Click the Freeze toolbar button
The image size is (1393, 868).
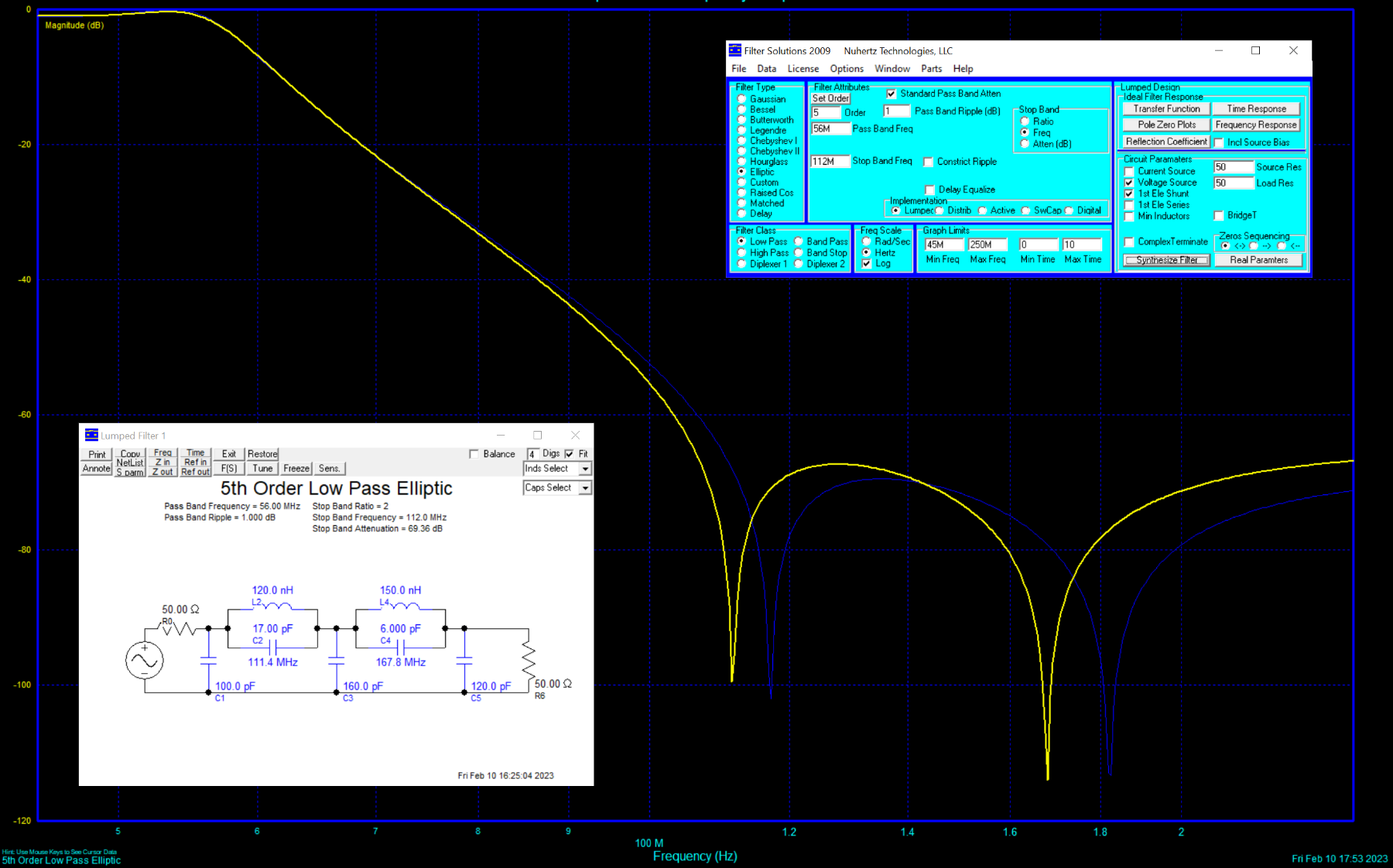(x=296, y=469)
